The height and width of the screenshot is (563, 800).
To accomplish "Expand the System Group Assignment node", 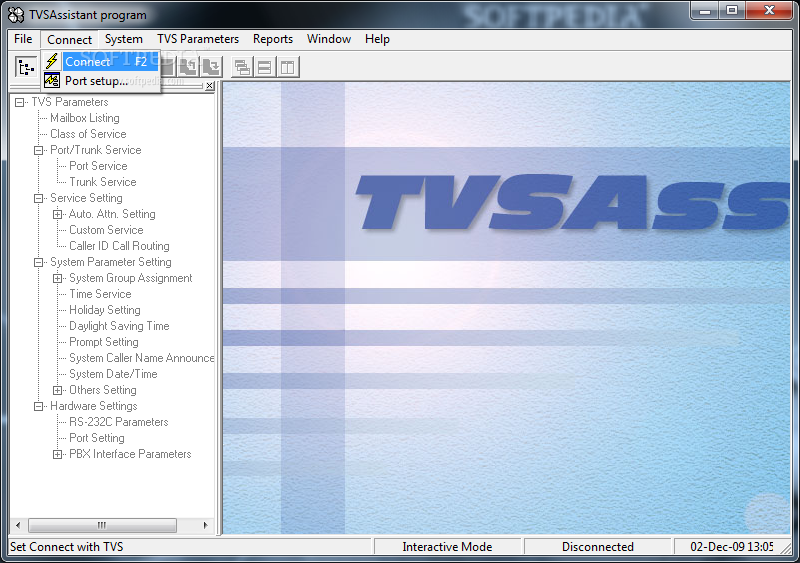I will coord(58,278).
